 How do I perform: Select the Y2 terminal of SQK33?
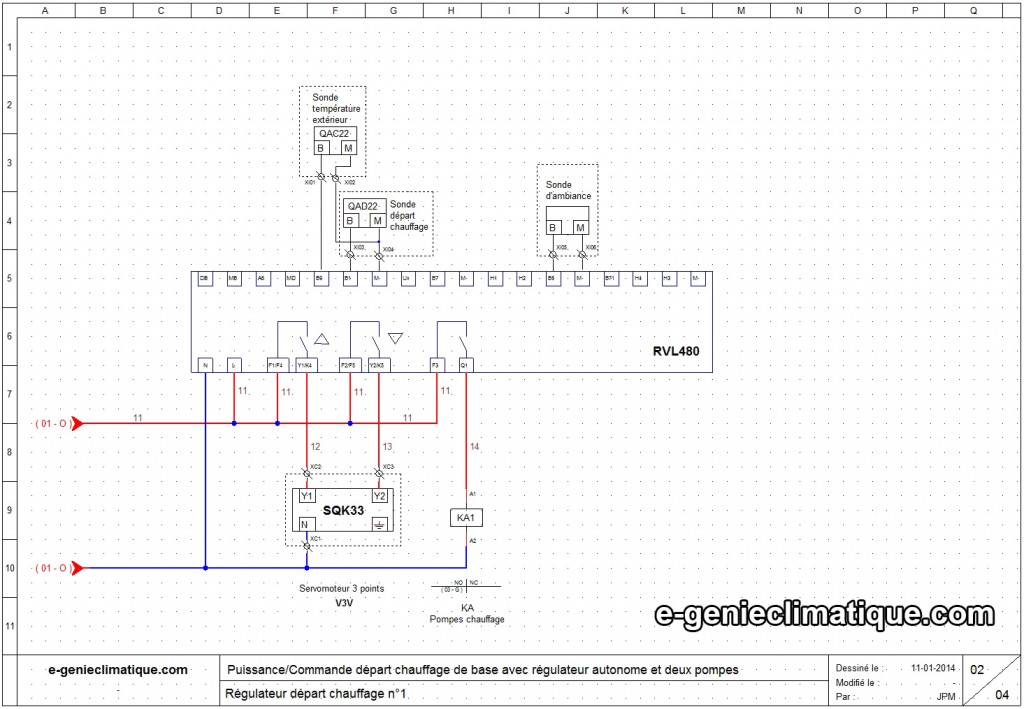click(379, 496)
